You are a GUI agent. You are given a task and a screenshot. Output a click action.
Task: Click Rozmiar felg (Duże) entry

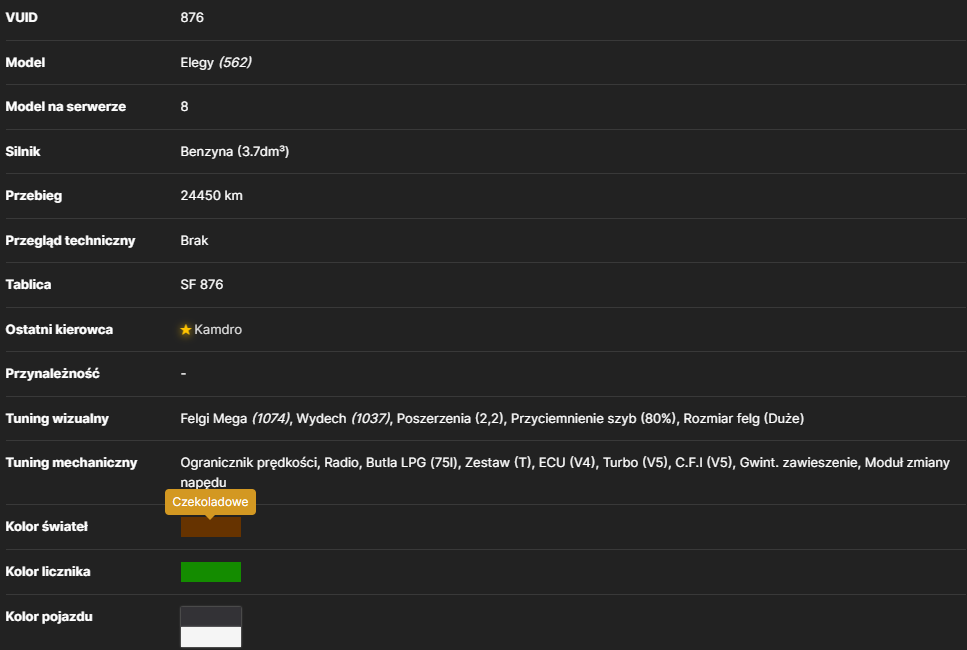click(744, 419)
